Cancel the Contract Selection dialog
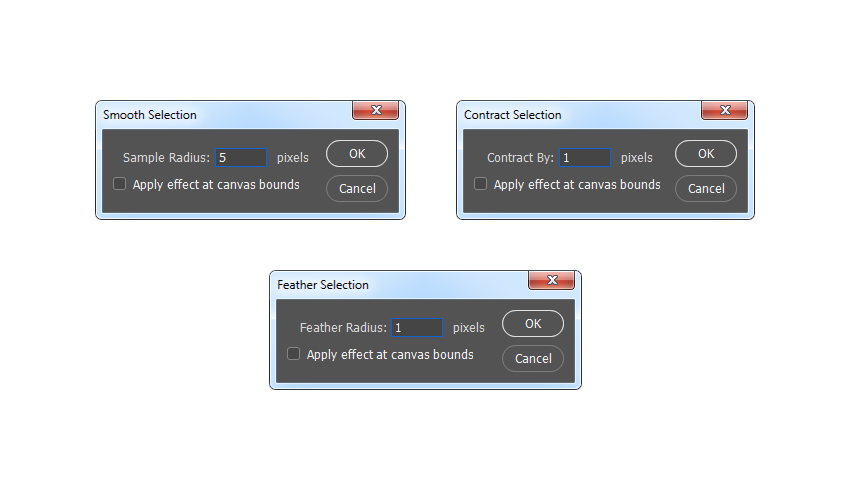This screenshot has width=850, height=490. pos(706,189)
